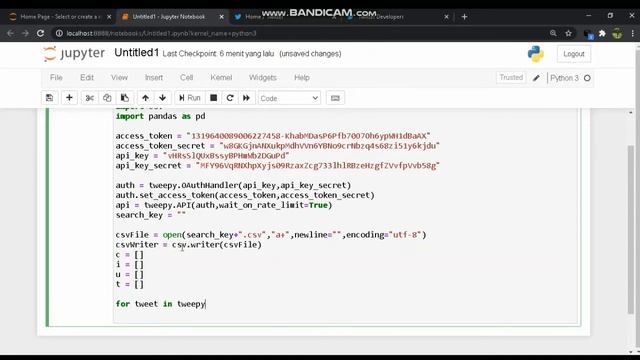Click the 'csvFile = open(...)' line
This screenshot has width=640, height=360.
[x=271, y=235]
